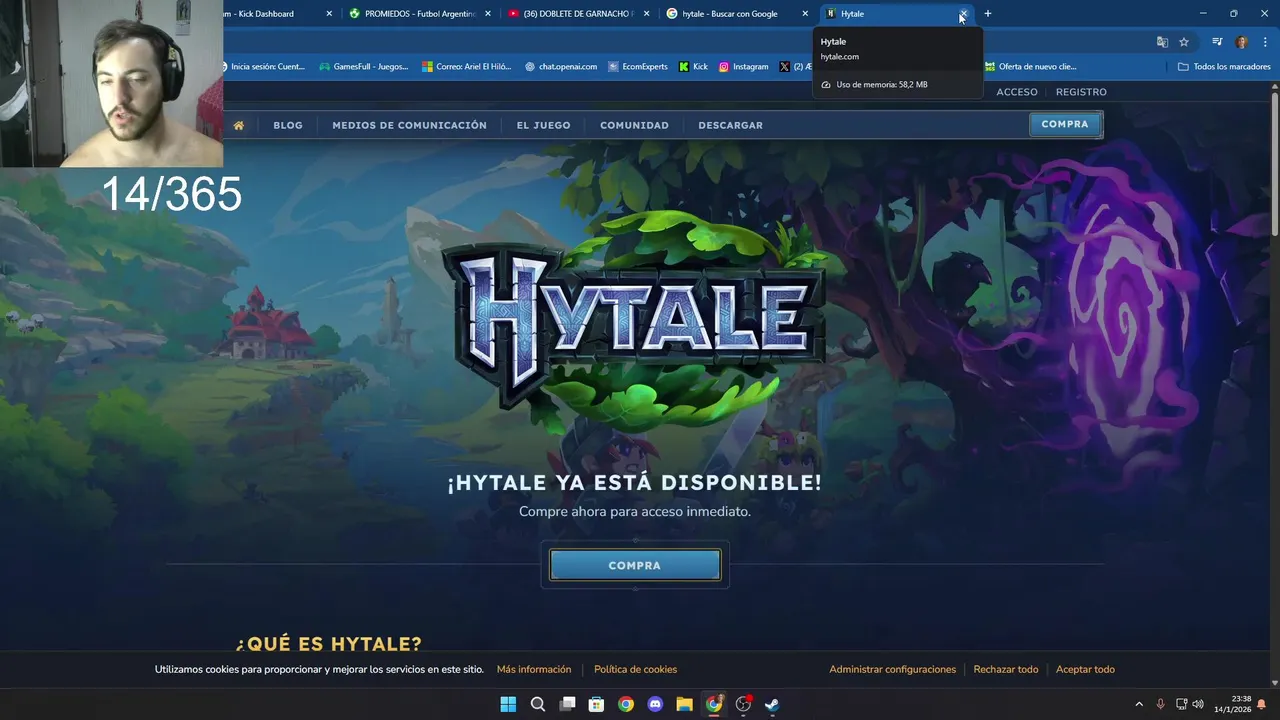This screenshot has height=720, width=1280.
Task: Open Chrome's three-dot menu
Action: coord(1265,42)
